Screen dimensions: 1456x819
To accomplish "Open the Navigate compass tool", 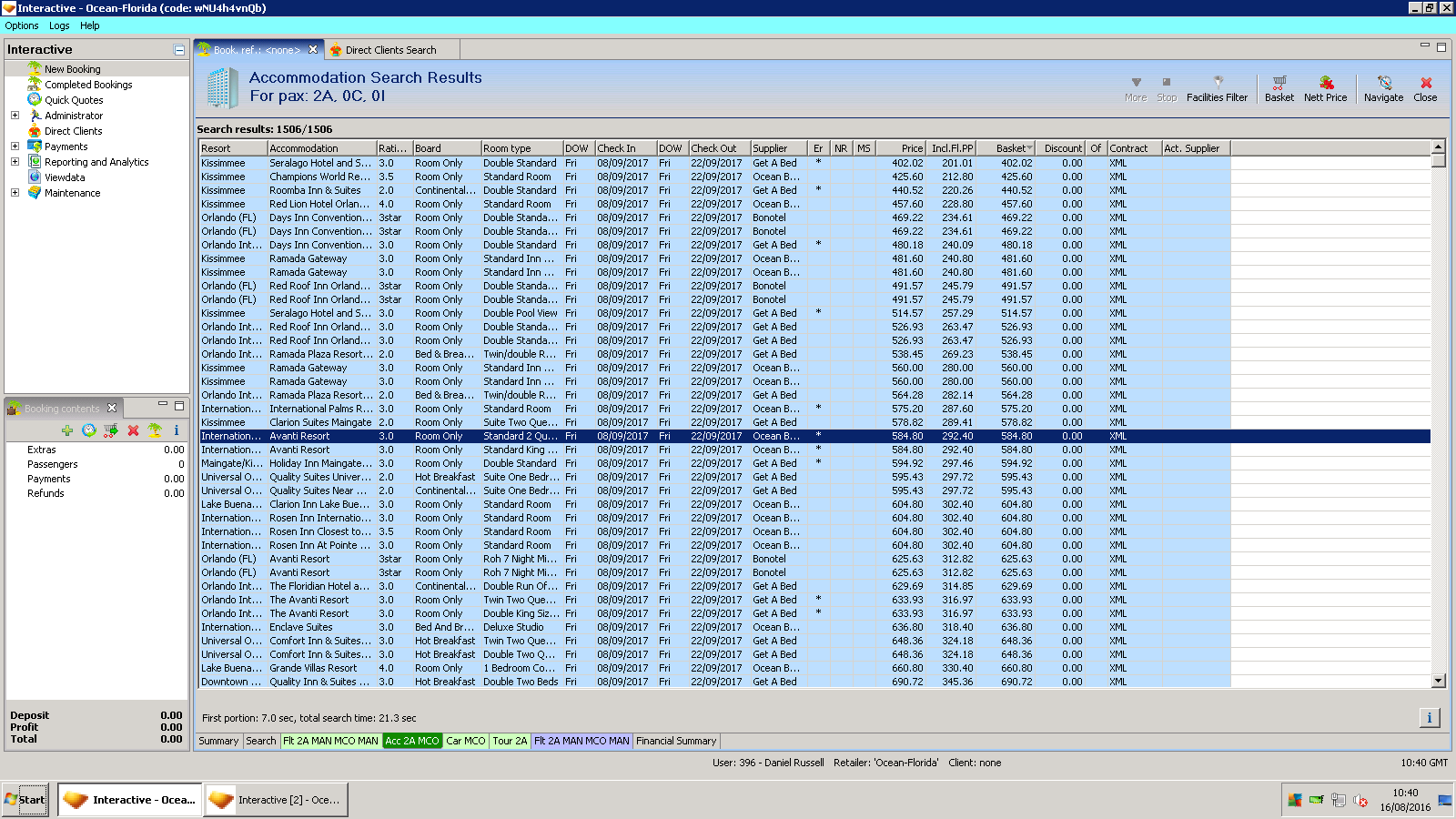I will coord(1383,88).
